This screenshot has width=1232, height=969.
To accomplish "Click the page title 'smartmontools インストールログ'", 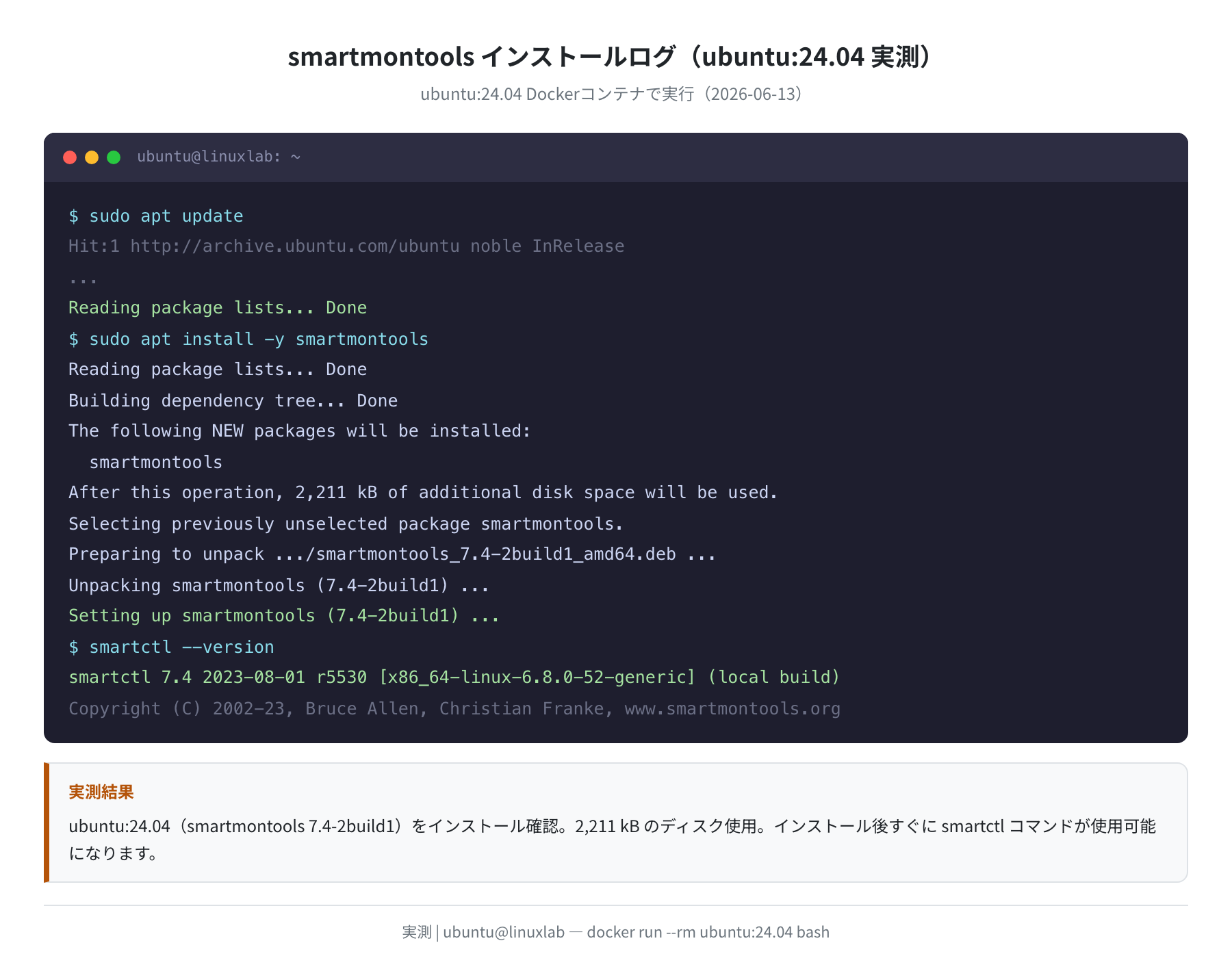I will coord(482,56).
